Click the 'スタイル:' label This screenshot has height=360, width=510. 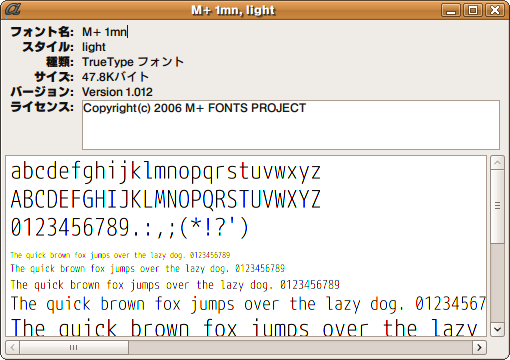48,47
